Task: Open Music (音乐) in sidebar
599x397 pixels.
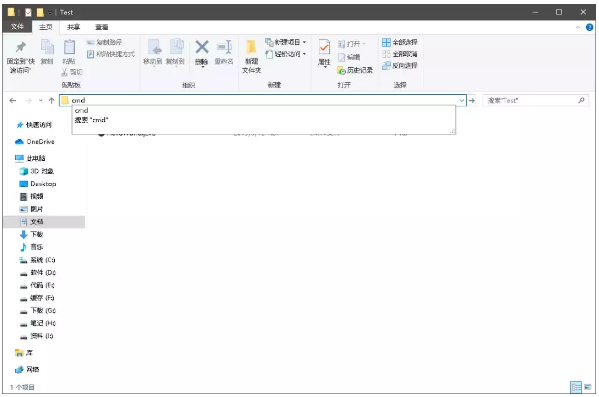Action: pyautogui.click(x=31, y=247)
